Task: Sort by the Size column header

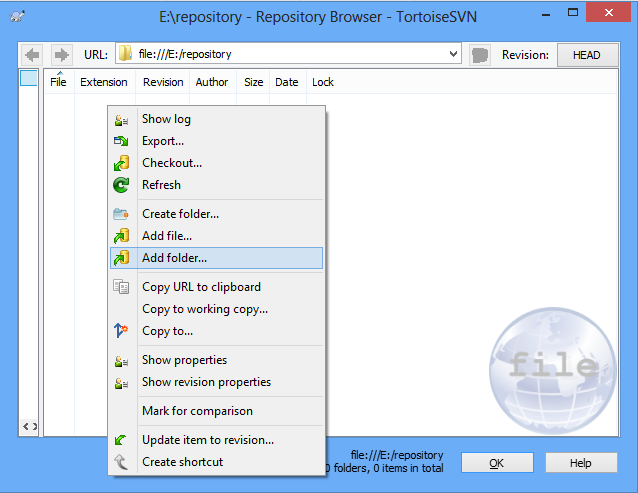Action: click(253, 82)
